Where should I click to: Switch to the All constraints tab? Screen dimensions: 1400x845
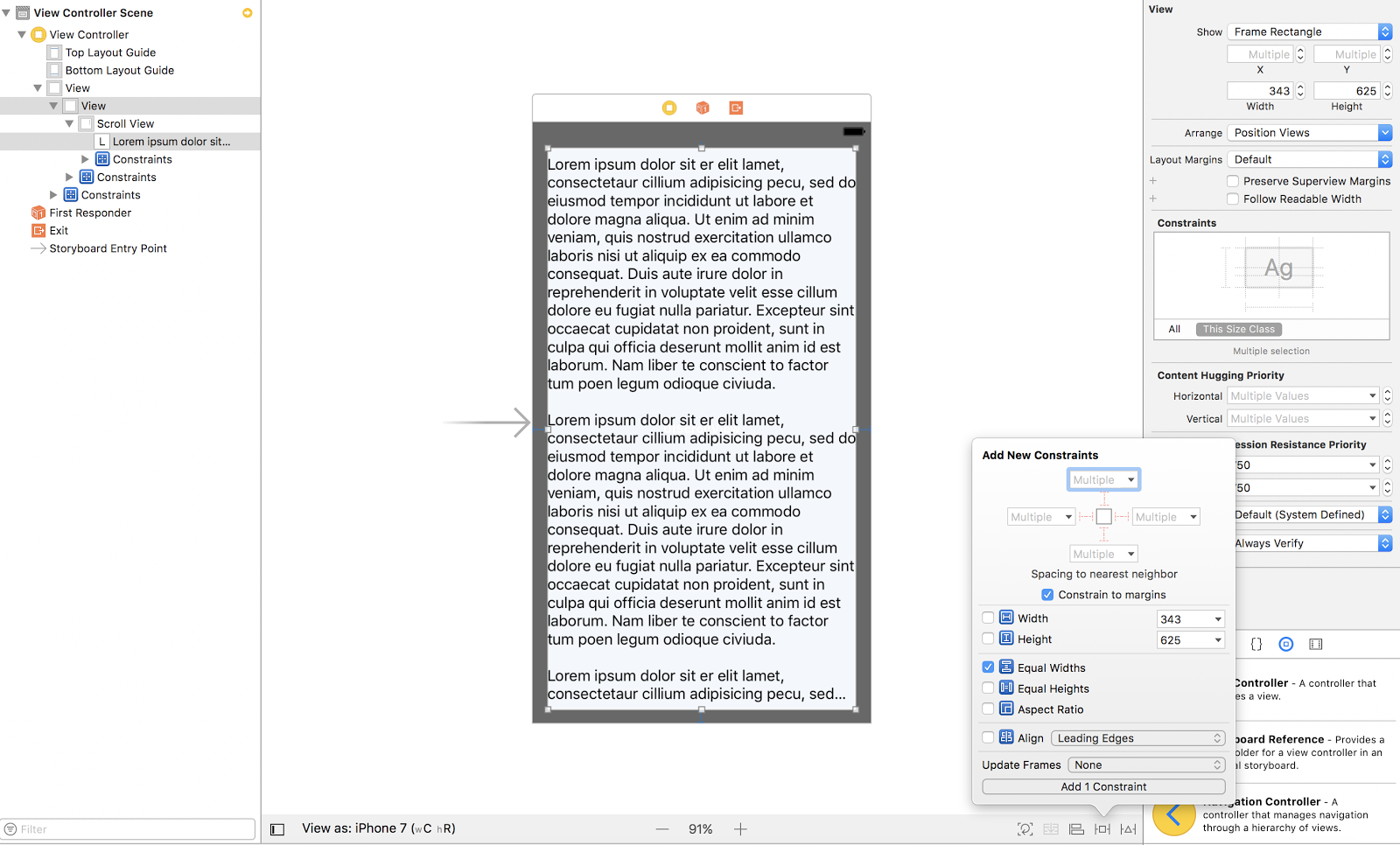point(1174,330)
